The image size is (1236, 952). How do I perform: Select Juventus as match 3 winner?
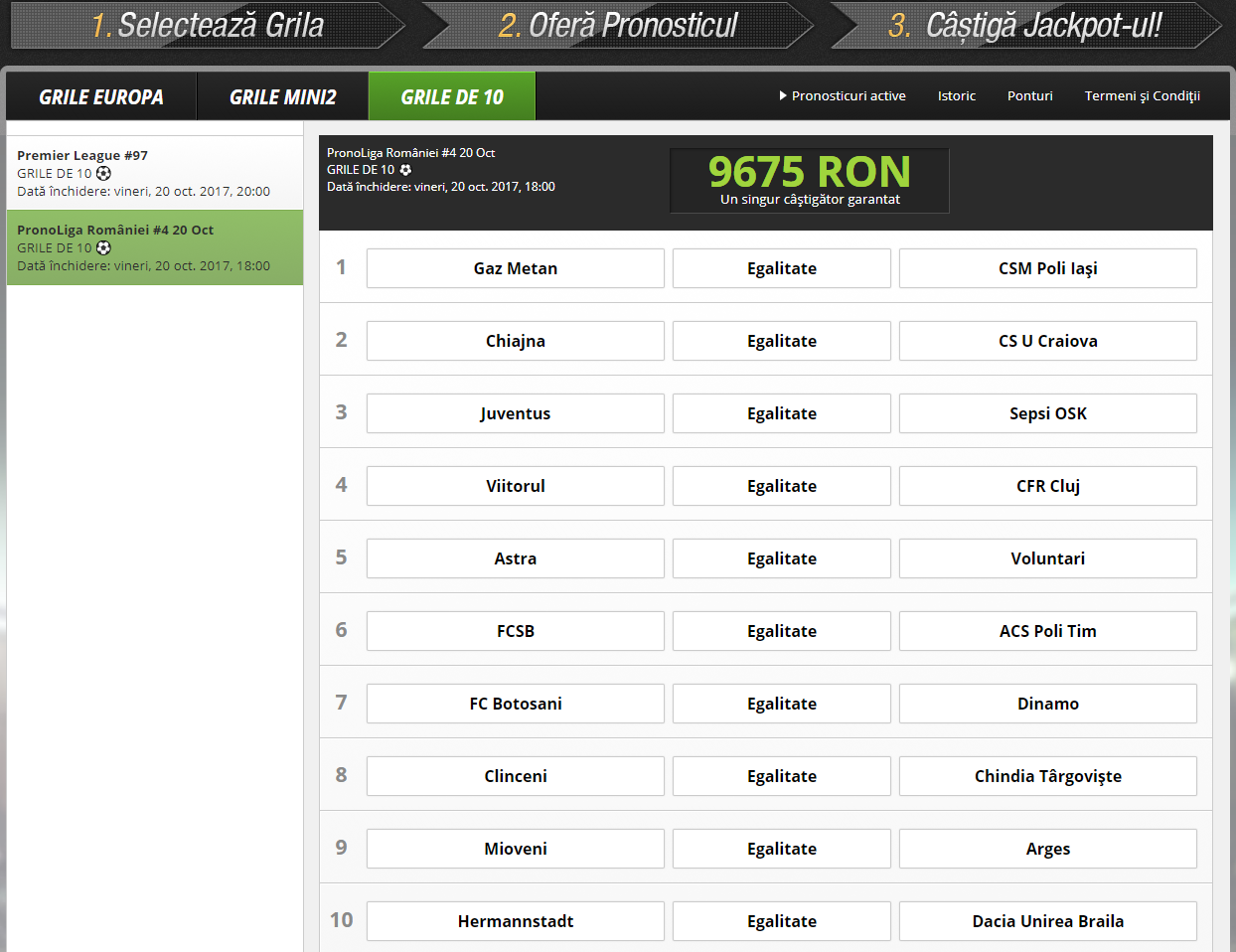point(516,413)
